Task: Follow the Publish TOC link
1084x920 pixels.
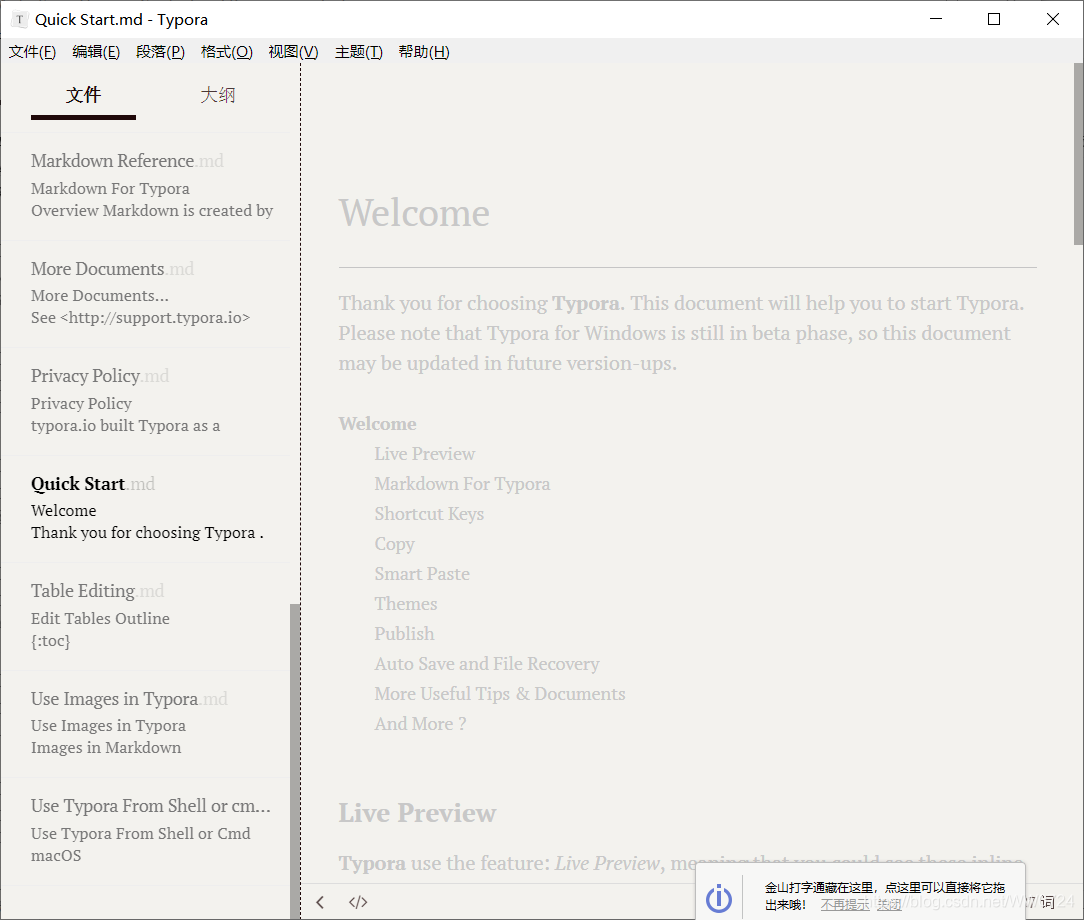Action: click(x=404, y=634)
